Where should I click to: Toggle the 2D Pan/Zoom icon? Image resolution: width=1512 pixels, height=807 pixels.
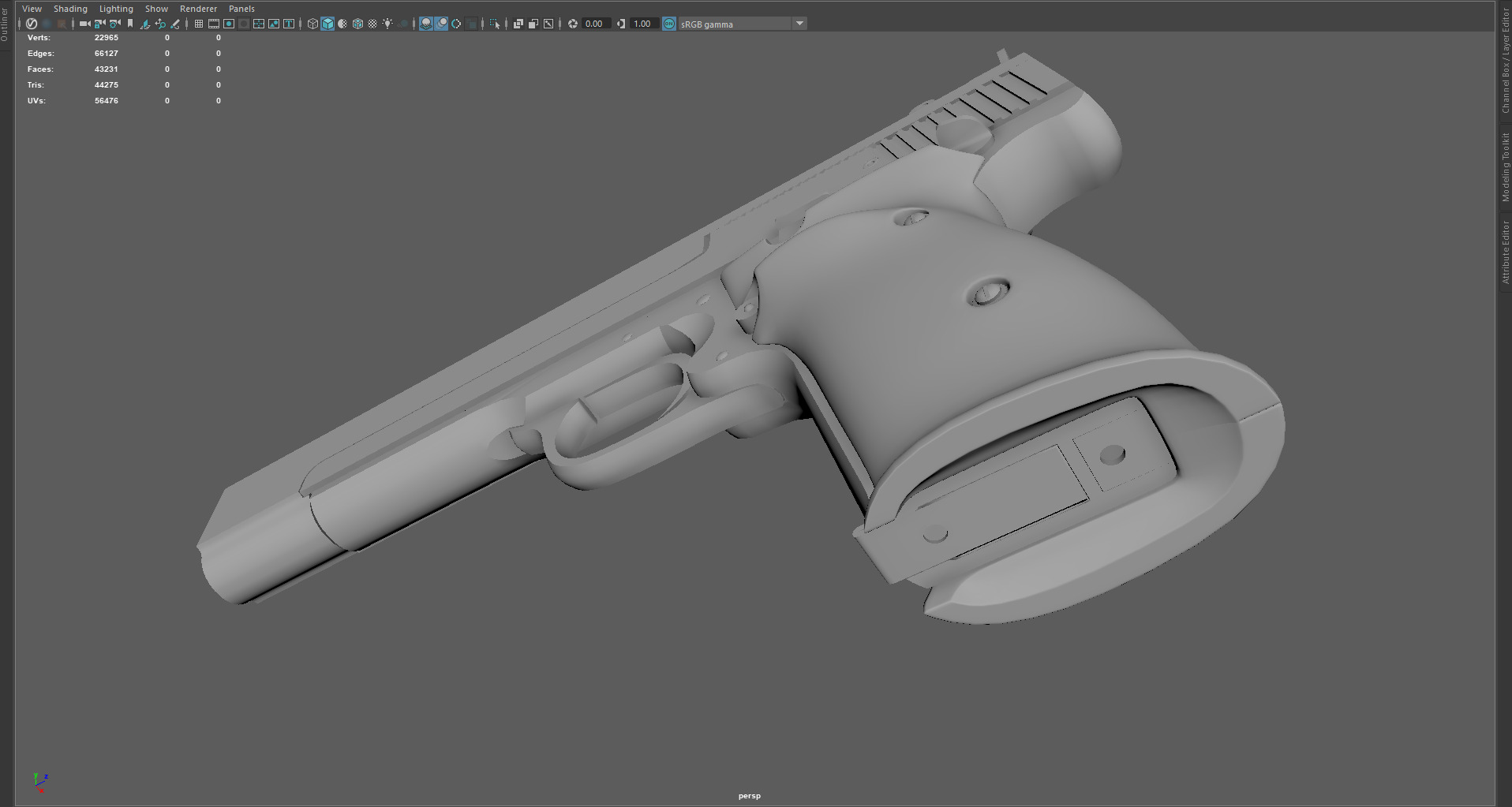[160, 24]
